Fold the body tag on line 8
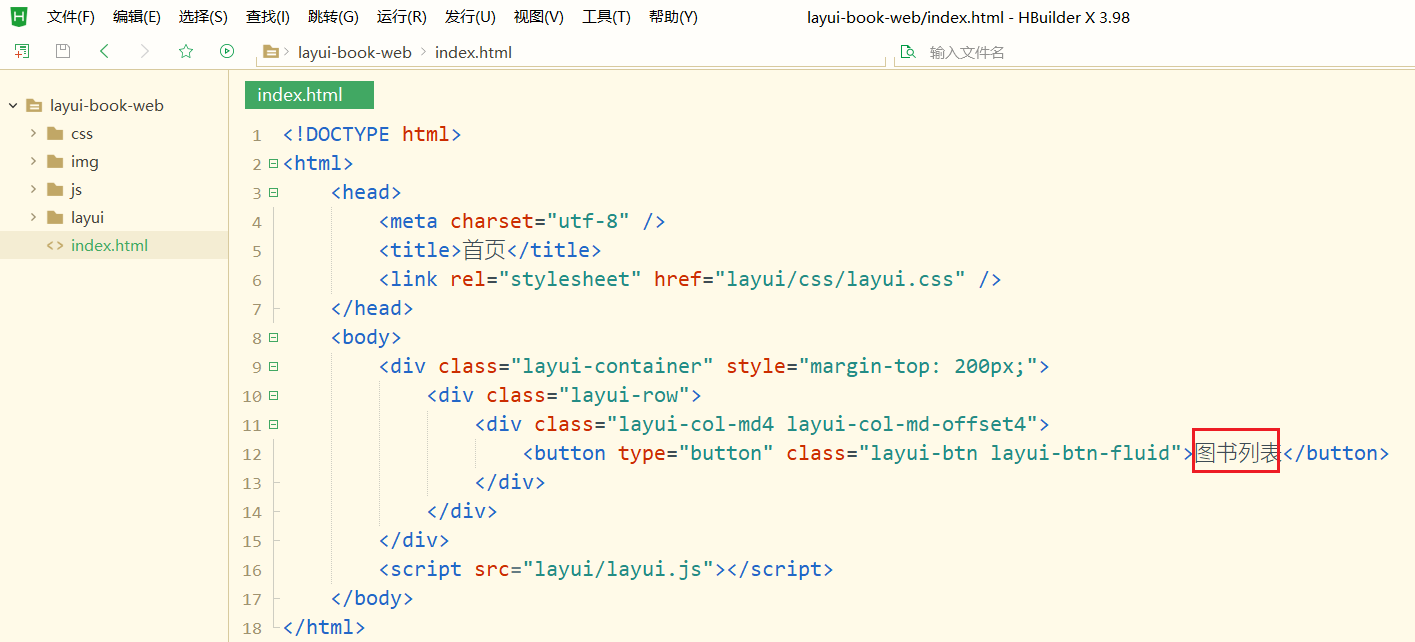This screenshot has height=642, width=1415. click(x=273, y=337)
